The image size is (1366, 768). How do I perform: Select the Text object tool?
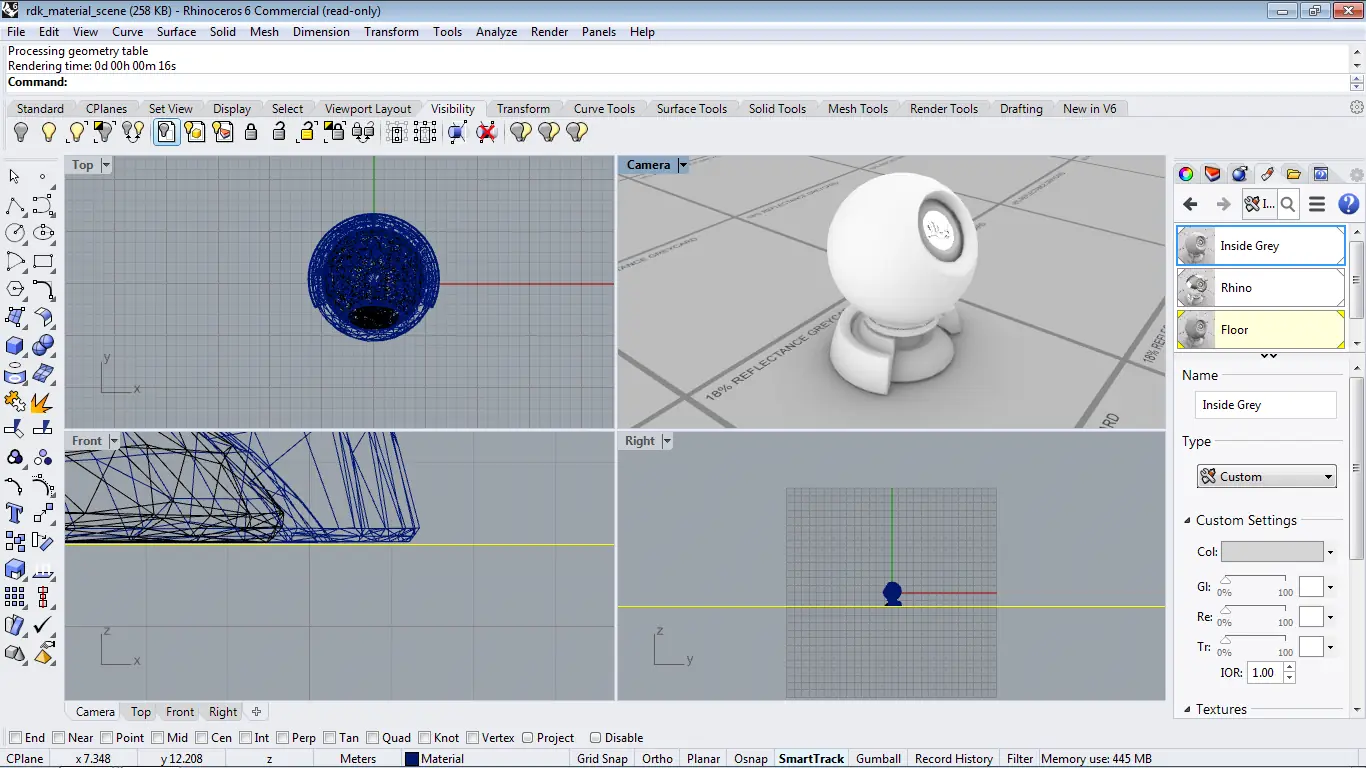pyautogui.click(x=15, y=514)
